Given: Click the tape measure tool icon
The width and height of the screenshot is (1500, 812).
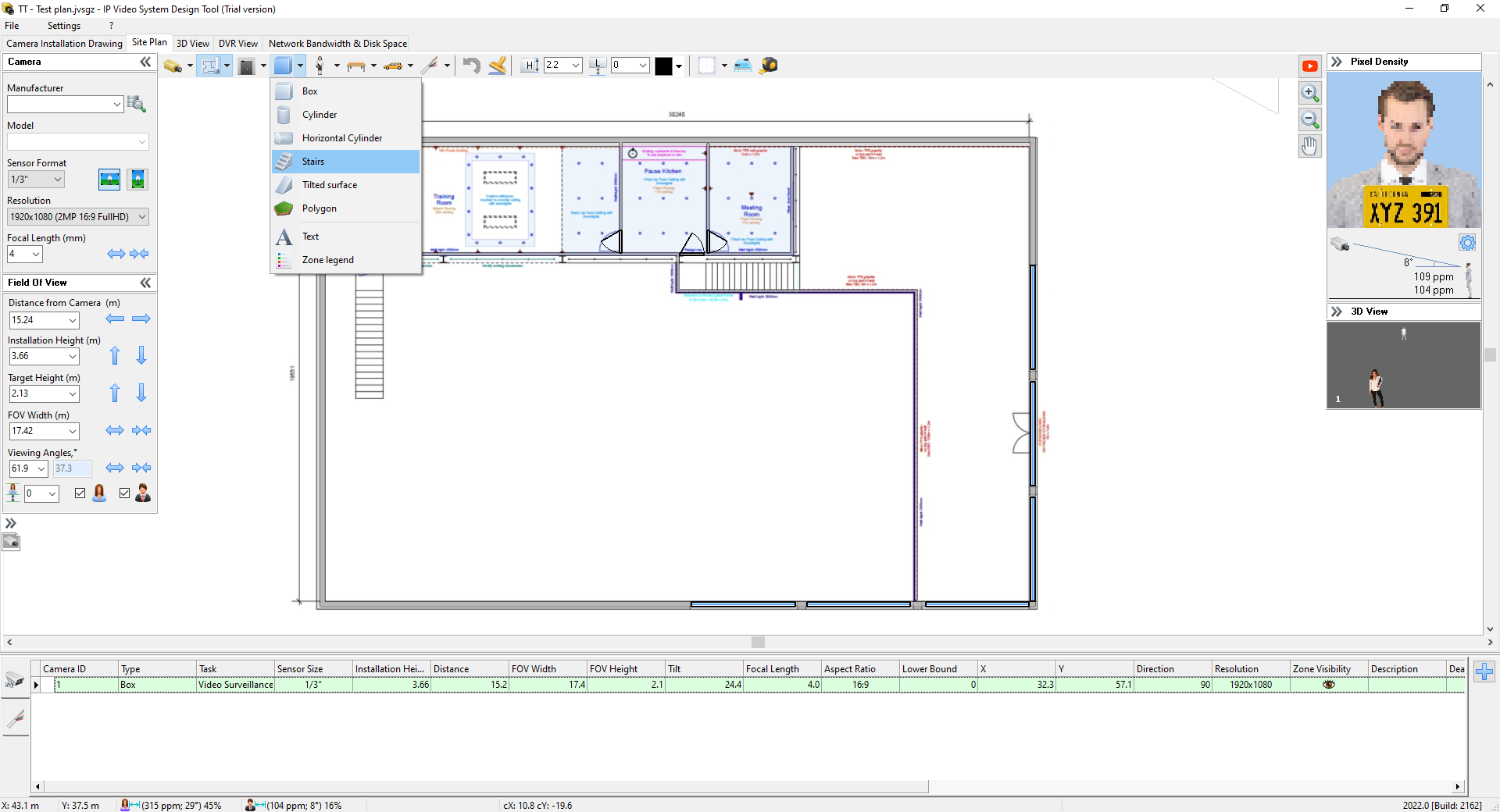Looking at the screenshot, I should (769, 66).
